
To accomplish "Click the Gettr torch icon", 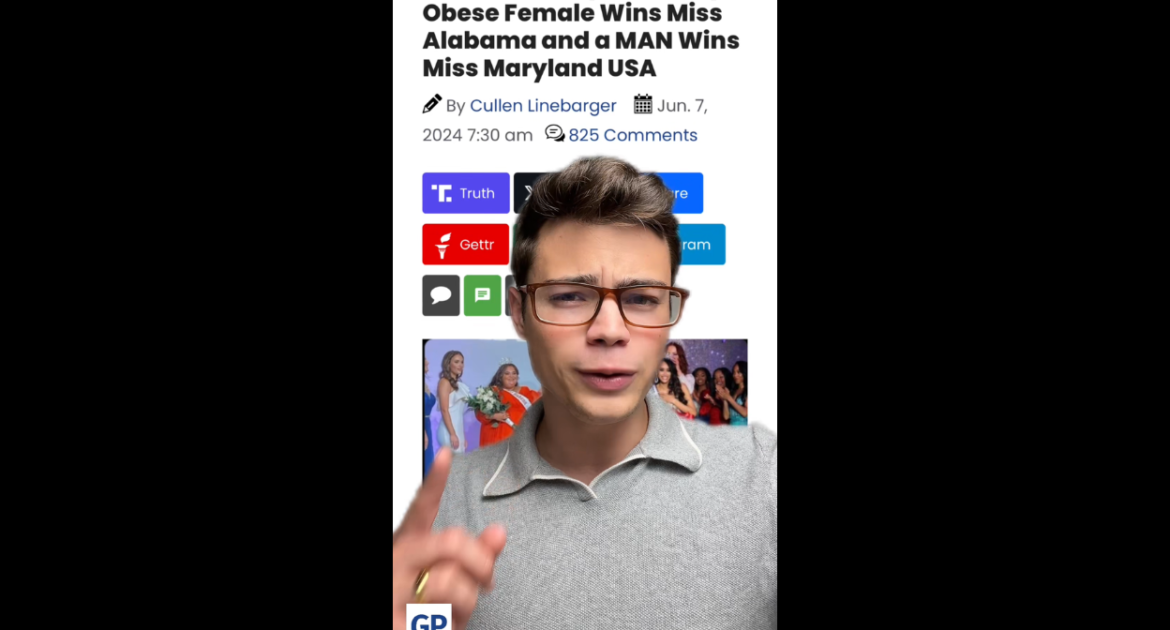I will pos(443,245).
